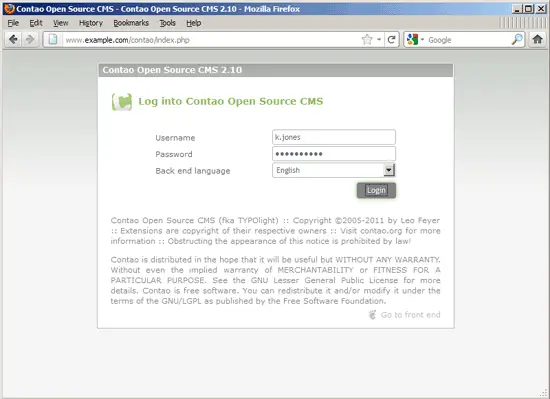Open the View menu
This screenshot has height=399, width=550.
60,23
